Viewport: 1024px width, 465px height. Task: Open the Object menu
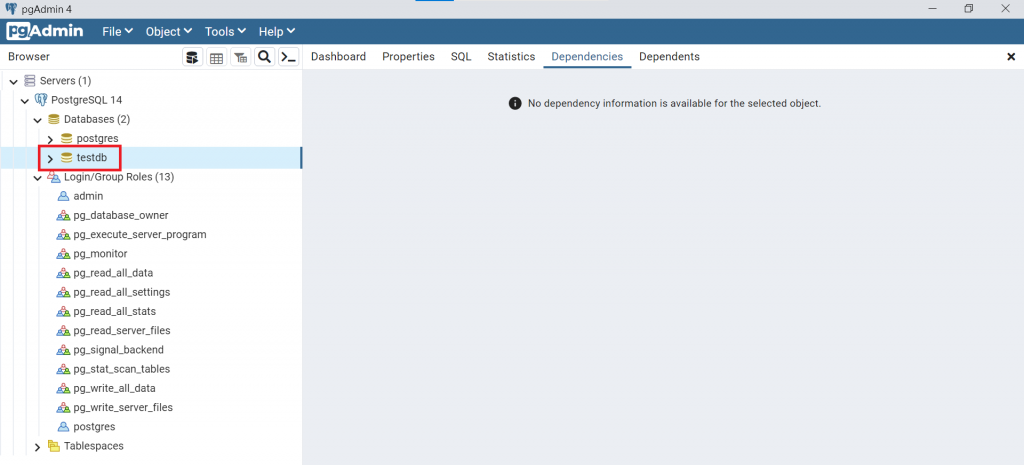coord(168,31)
